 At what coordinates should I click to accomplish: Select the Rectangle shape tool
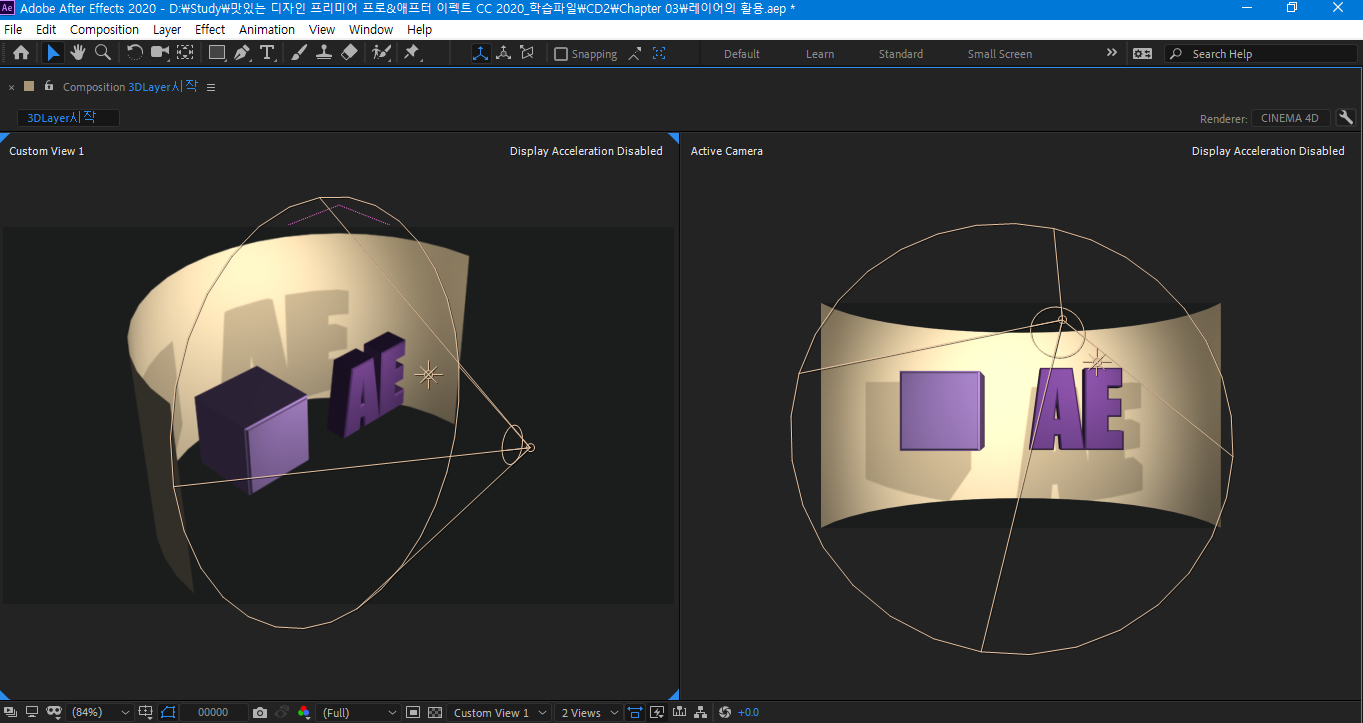217,53
